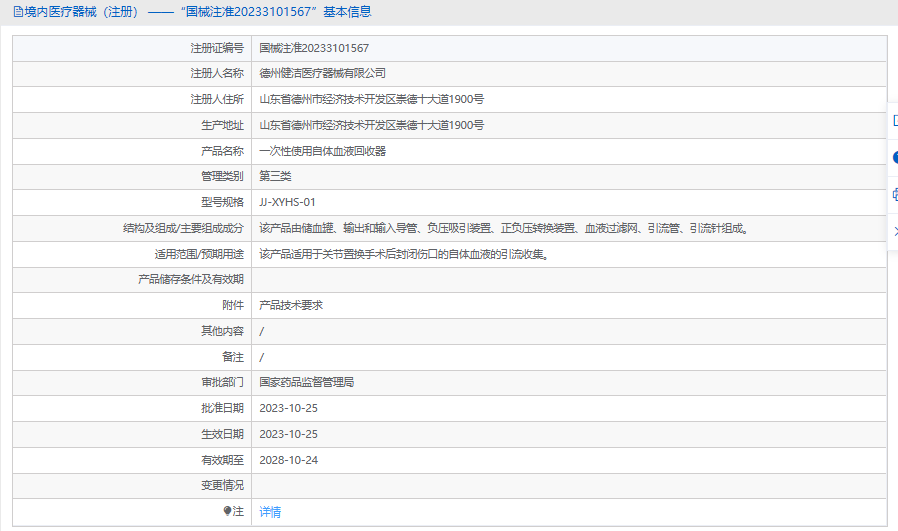Click the 有效期至 row label

[222, 460]
